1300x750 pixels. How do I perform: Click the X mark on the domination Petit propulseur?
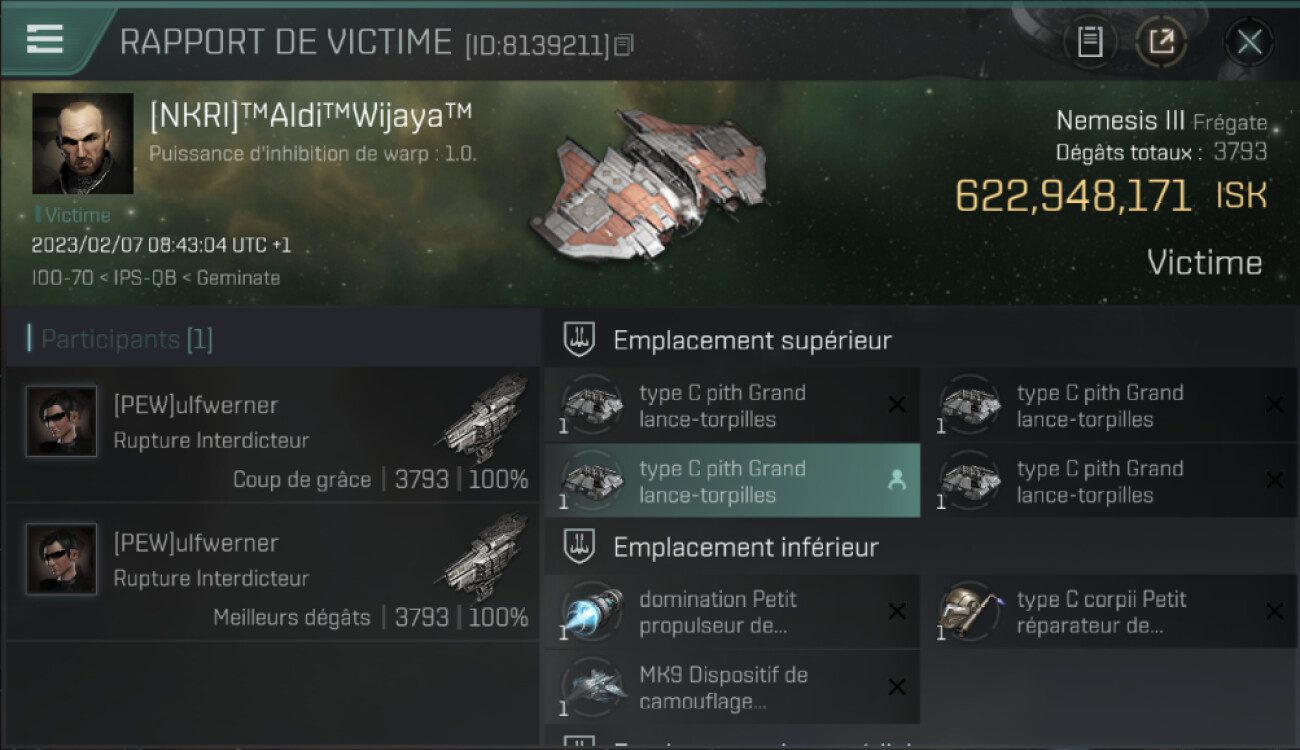pos(897,611)
